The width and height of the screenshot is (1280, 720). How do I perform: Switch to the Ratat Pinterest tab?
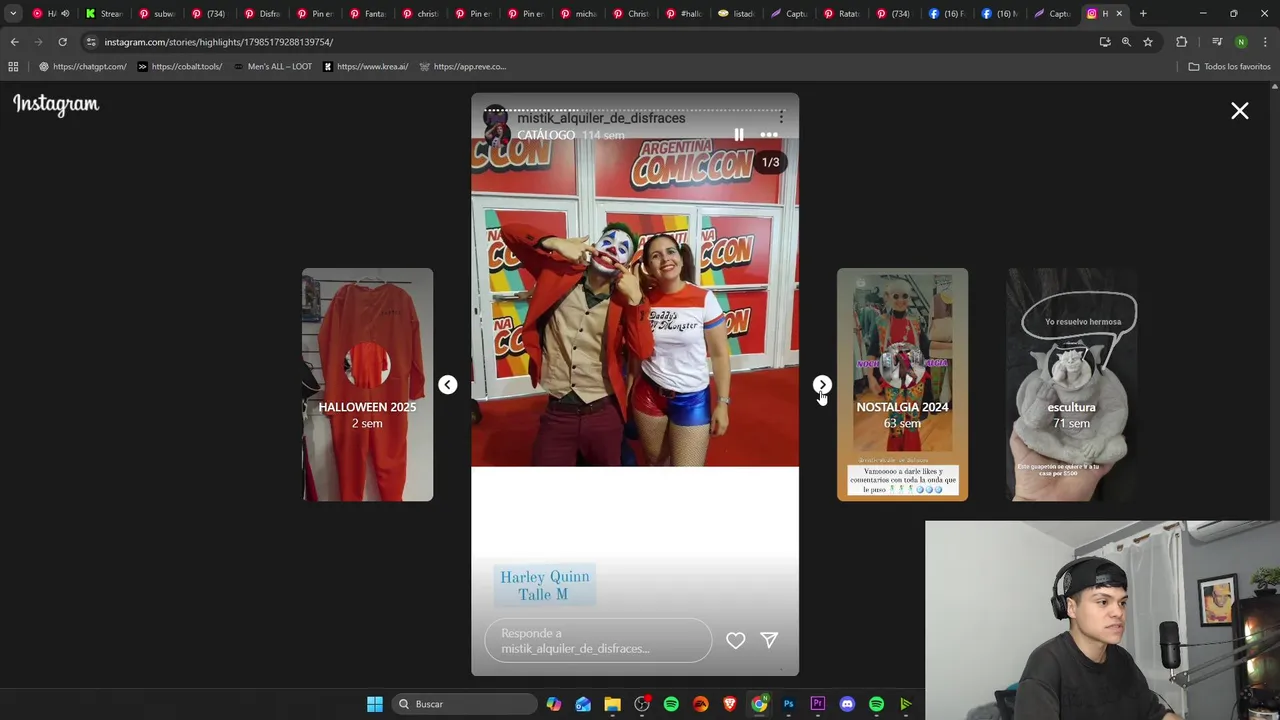(x=842, y=14)
